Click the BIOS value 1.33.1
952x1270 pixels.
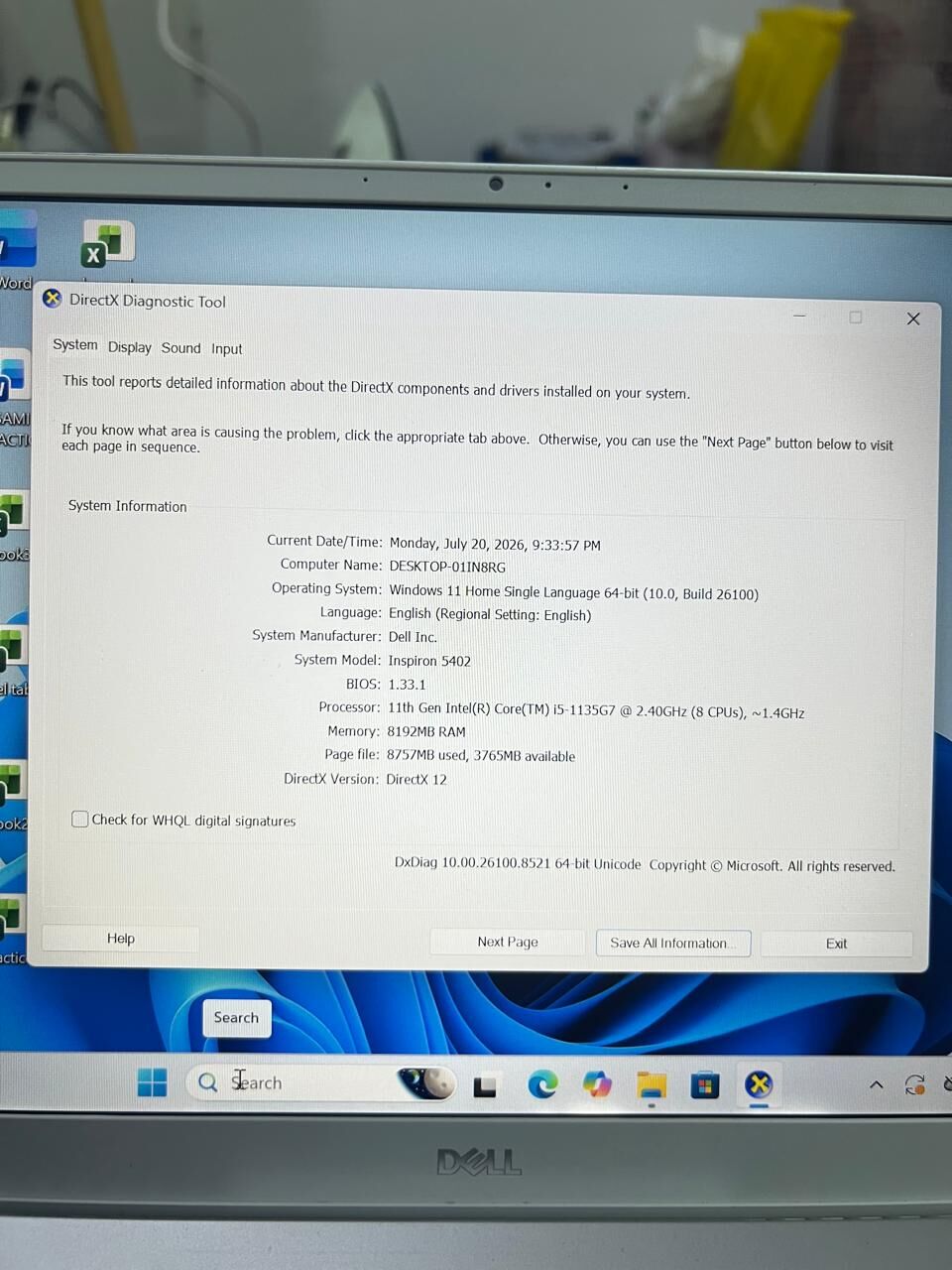pyautogui.click(x=407, y=685)
